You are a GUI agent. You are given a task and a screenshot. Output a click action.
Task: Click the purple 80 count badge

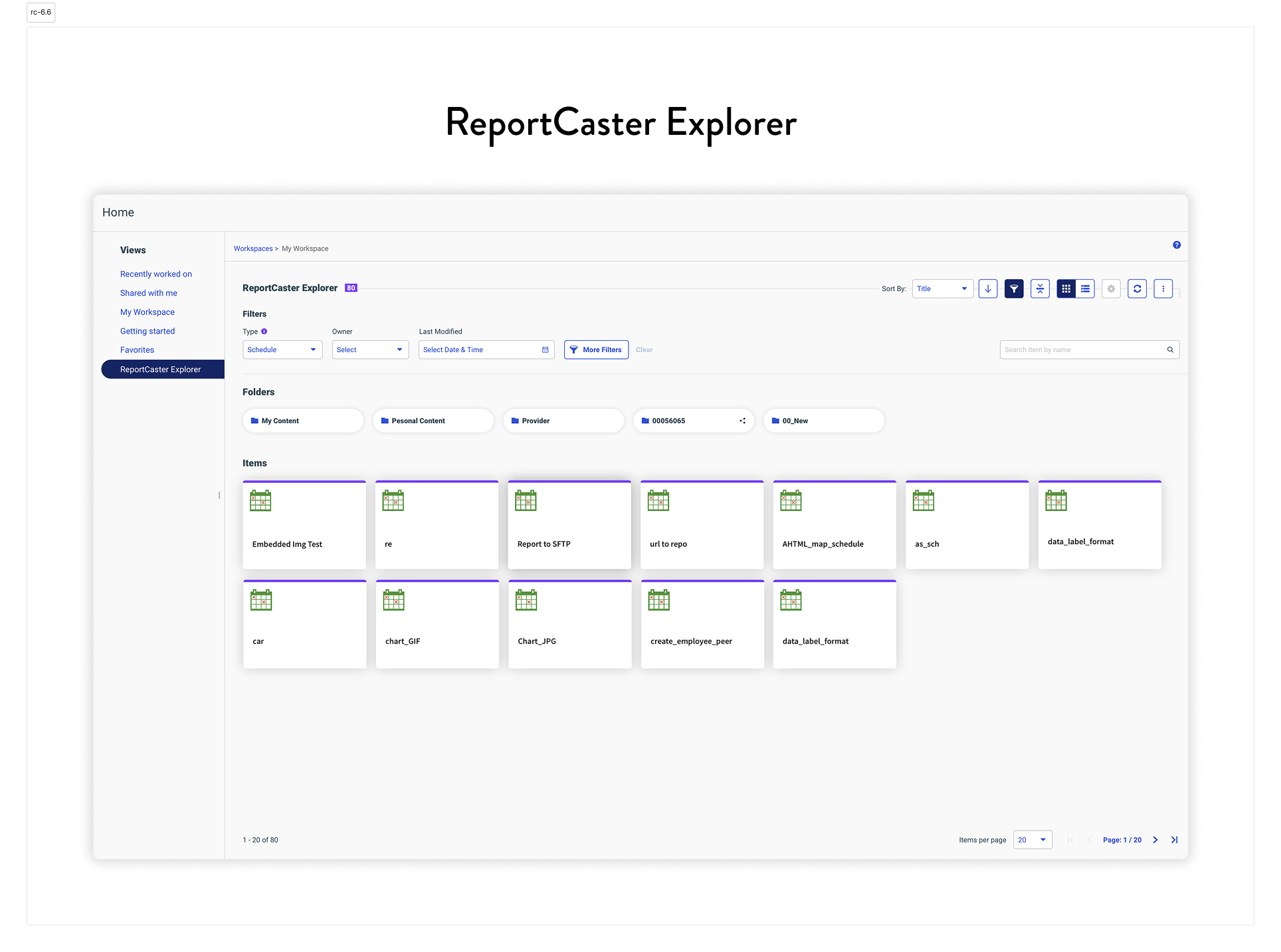click(x=351, y=288)
